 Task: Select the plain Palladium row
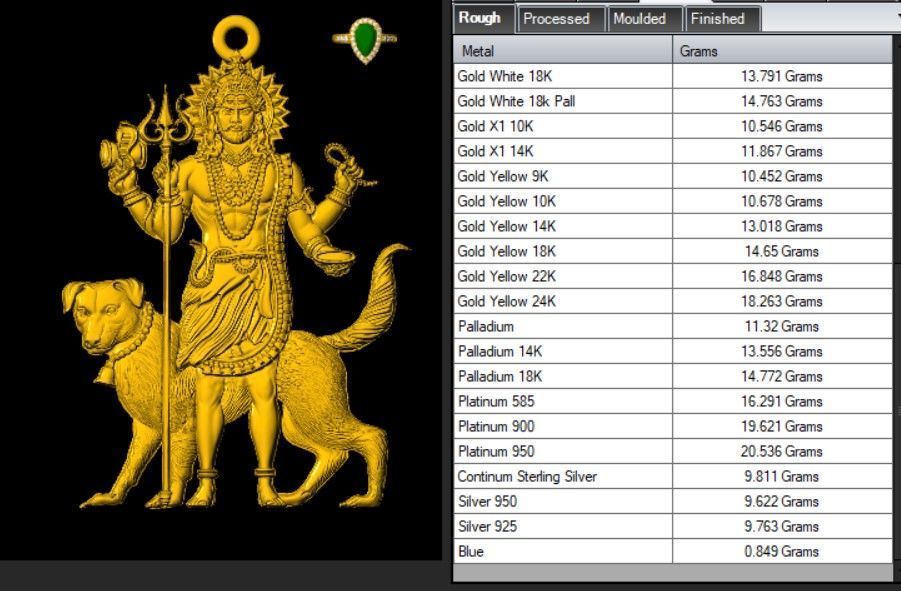pos(672,326)
